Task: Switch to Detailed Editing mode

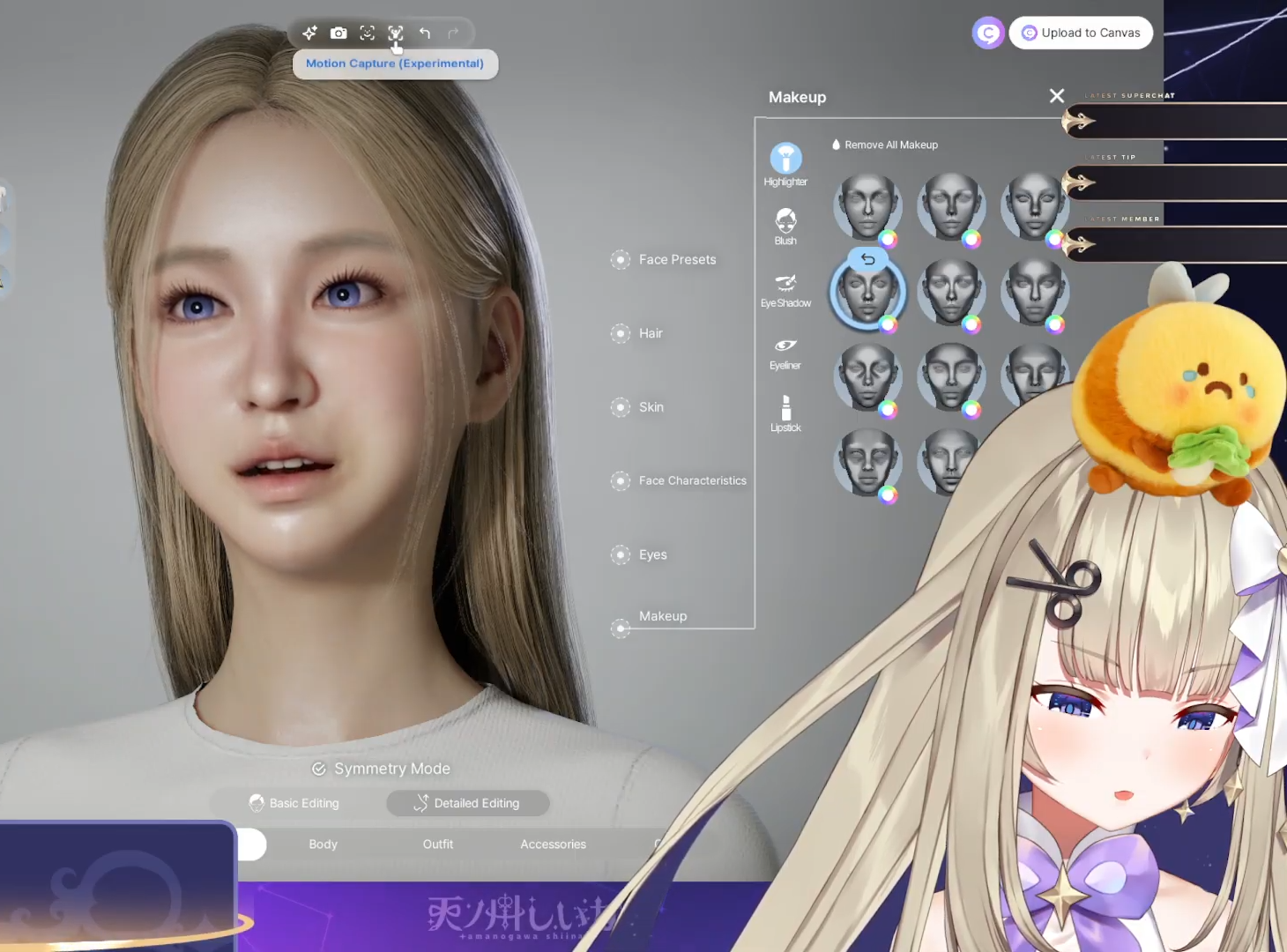Action: 468,803
